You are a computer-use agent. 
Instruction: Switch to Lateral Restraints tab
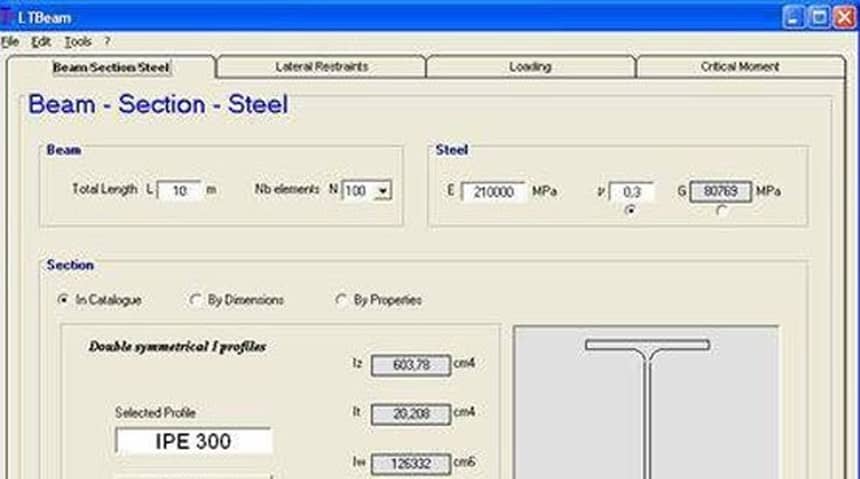point(321,67)
